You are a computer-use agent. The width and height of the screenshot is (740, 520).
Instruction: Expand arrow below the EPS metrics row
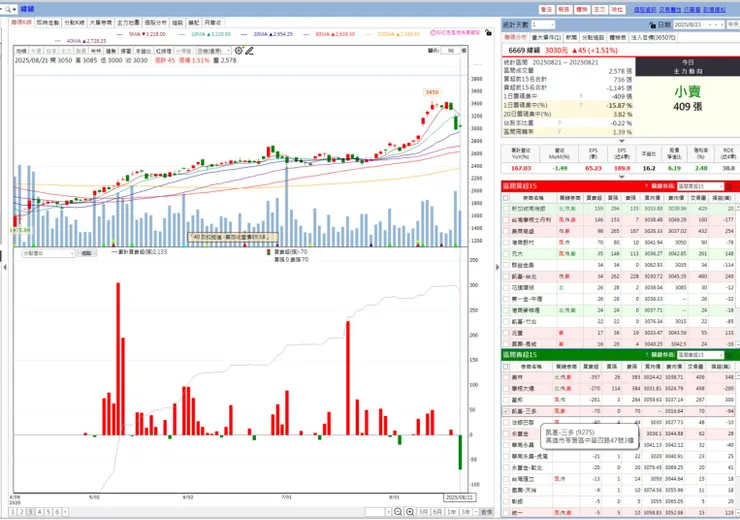click(x=622, y=177)
